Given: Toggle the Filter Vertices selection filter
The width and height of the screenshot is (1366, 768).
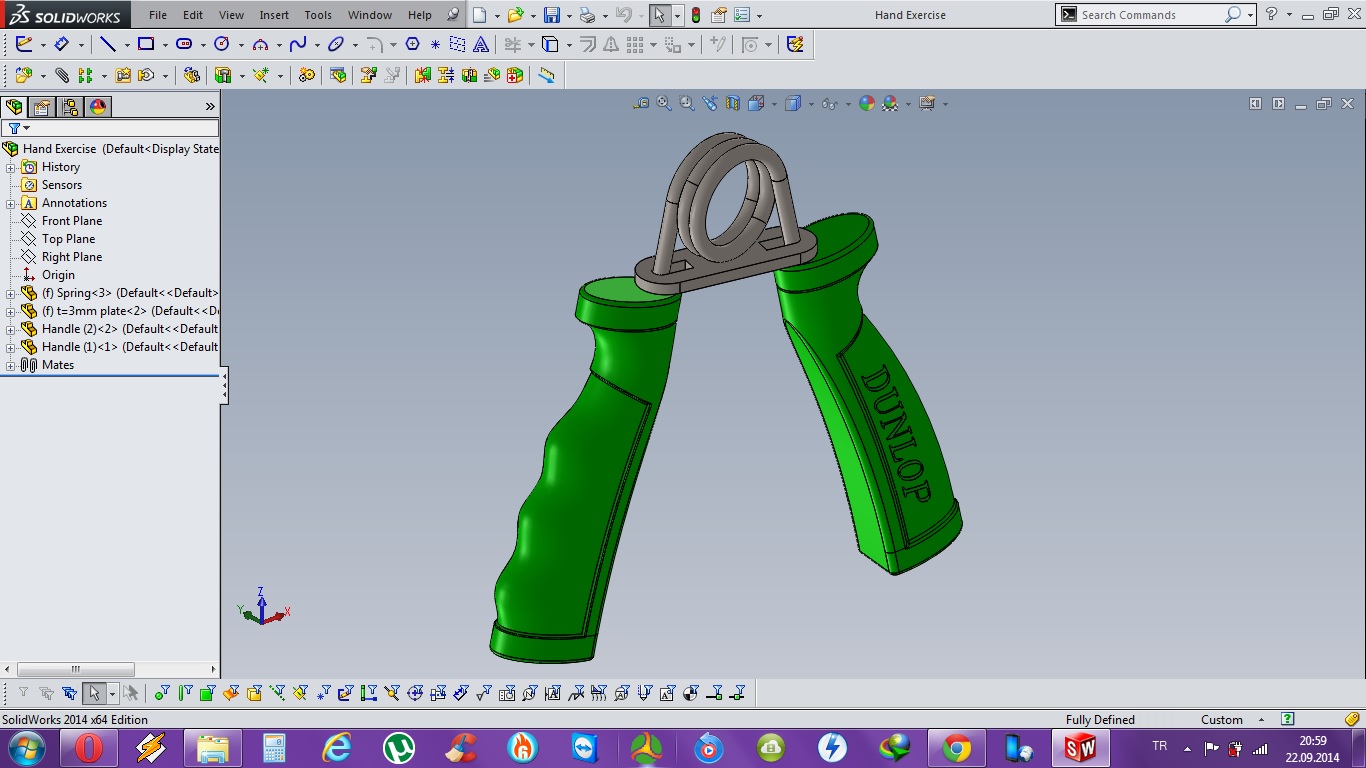Looking at the screenshot, I should coord(162,693).
